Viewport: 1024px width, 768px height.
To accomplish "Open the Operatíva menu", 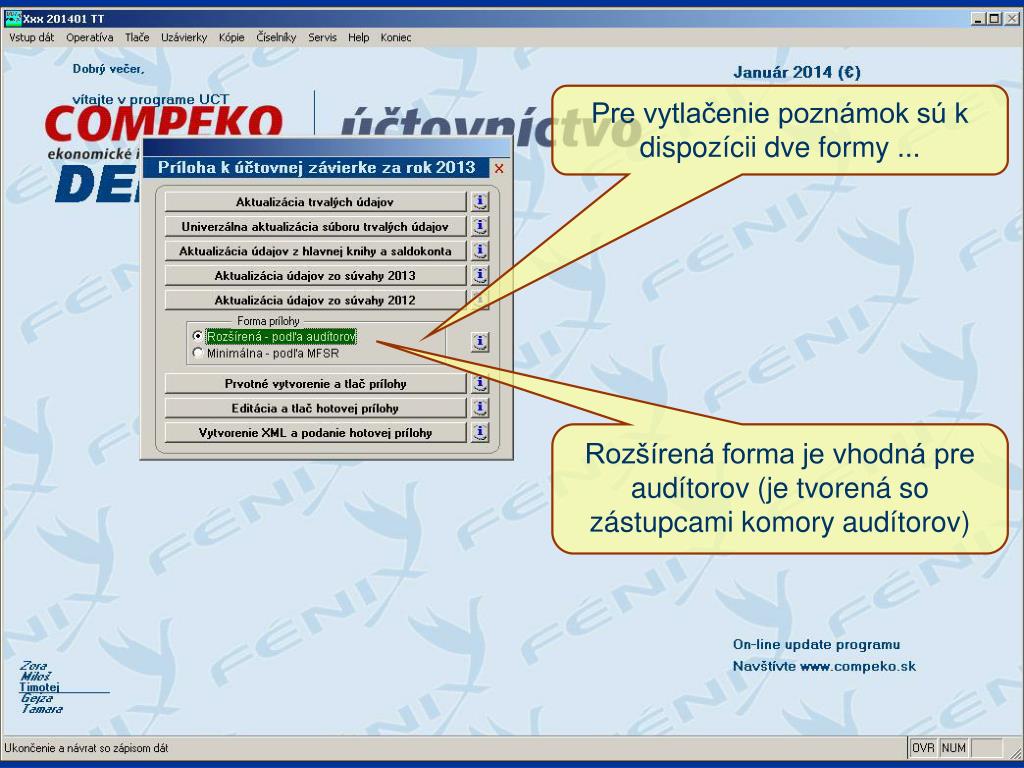I will click(x=89, y=38).
